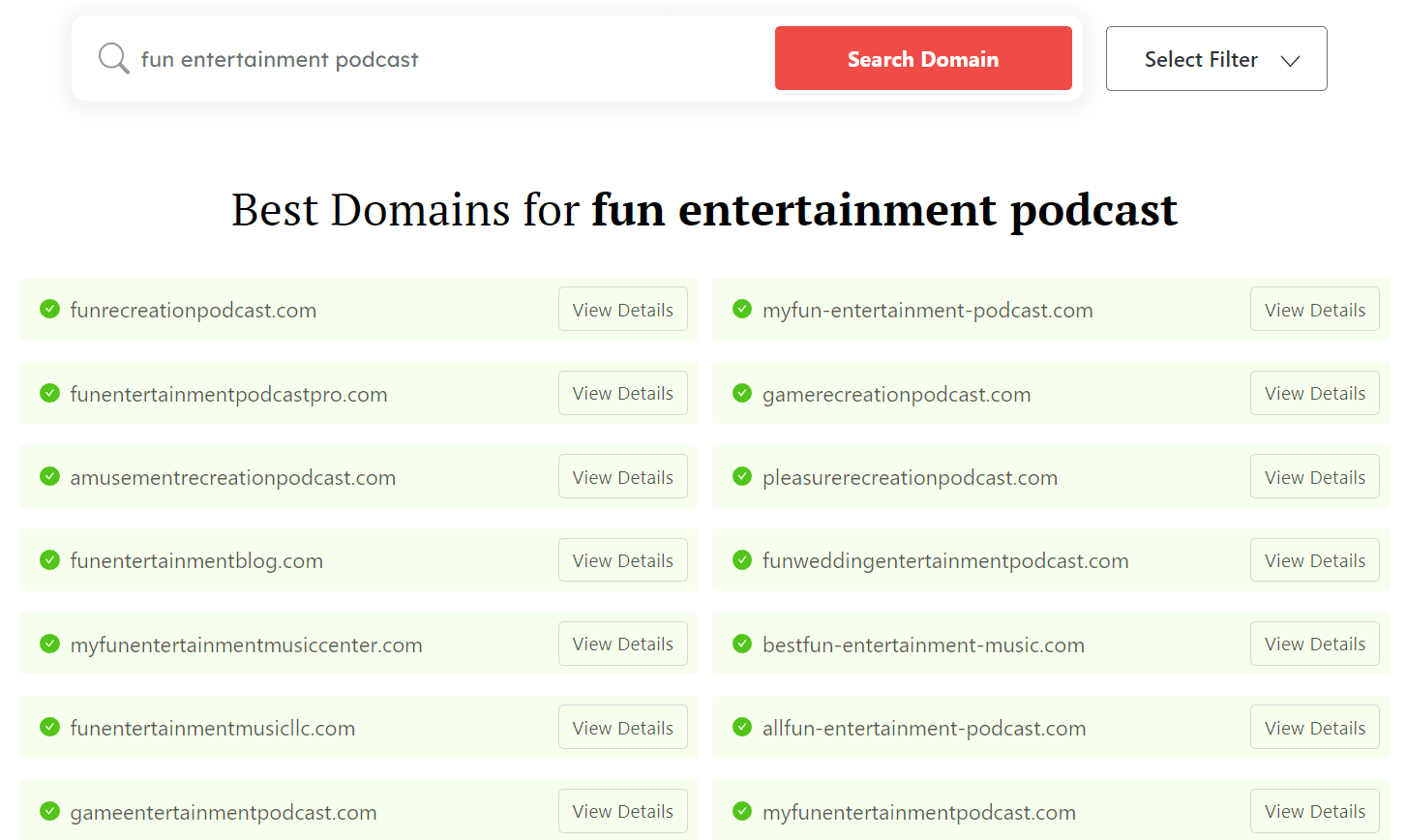Image resolution: width=1406 pixels, height=840 pixels.
Task: Click the green check icon beside pleasurerecreationpodcast.com
Action: (742, 476)
